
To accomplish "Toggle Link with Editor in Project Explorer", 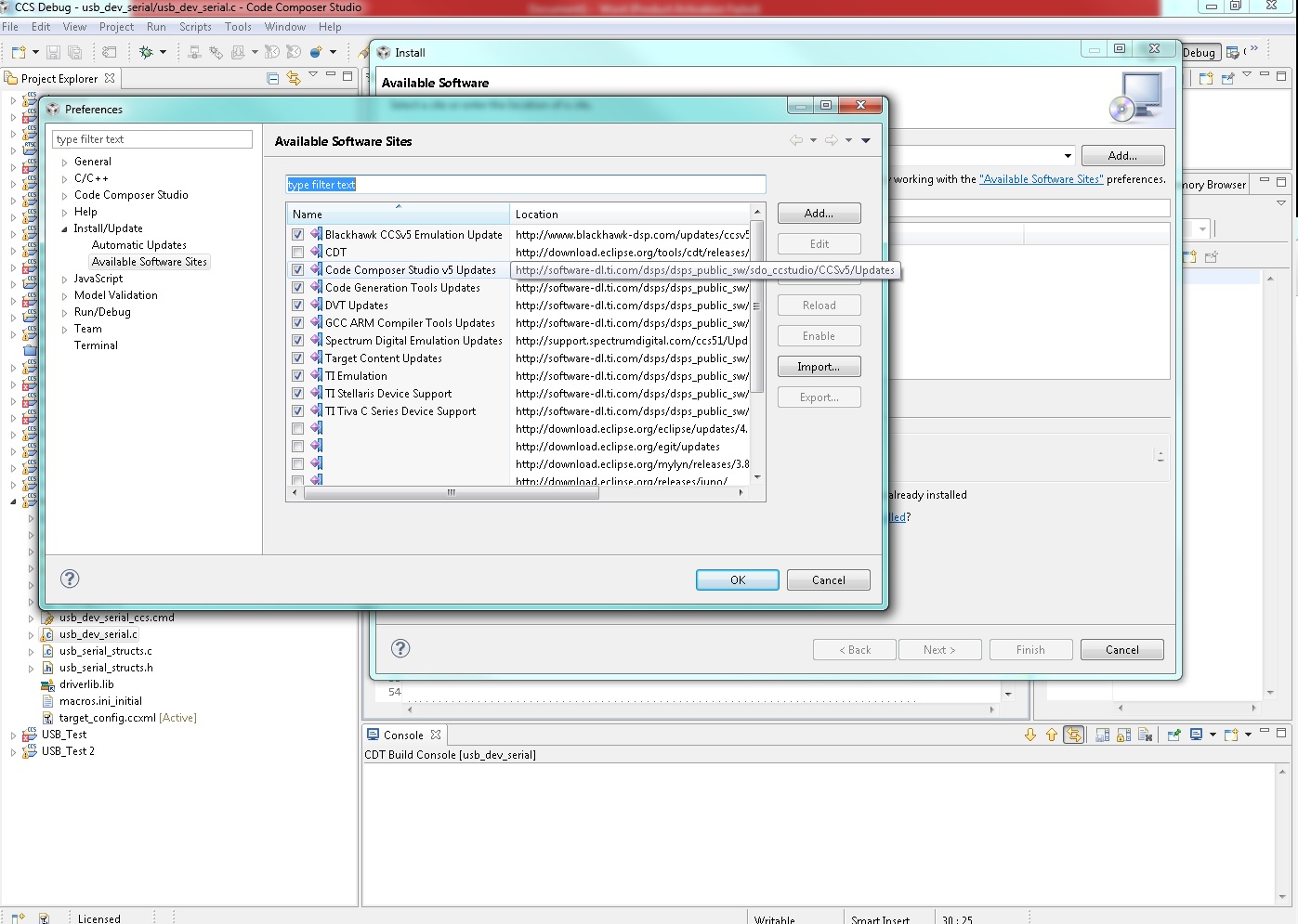I will (294, 78).
